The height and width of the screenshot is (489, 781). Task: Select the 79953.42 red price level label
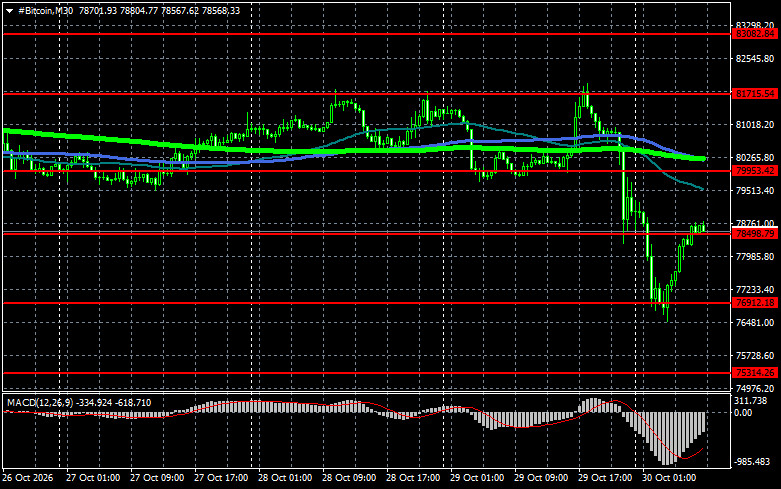pos(755,171)
